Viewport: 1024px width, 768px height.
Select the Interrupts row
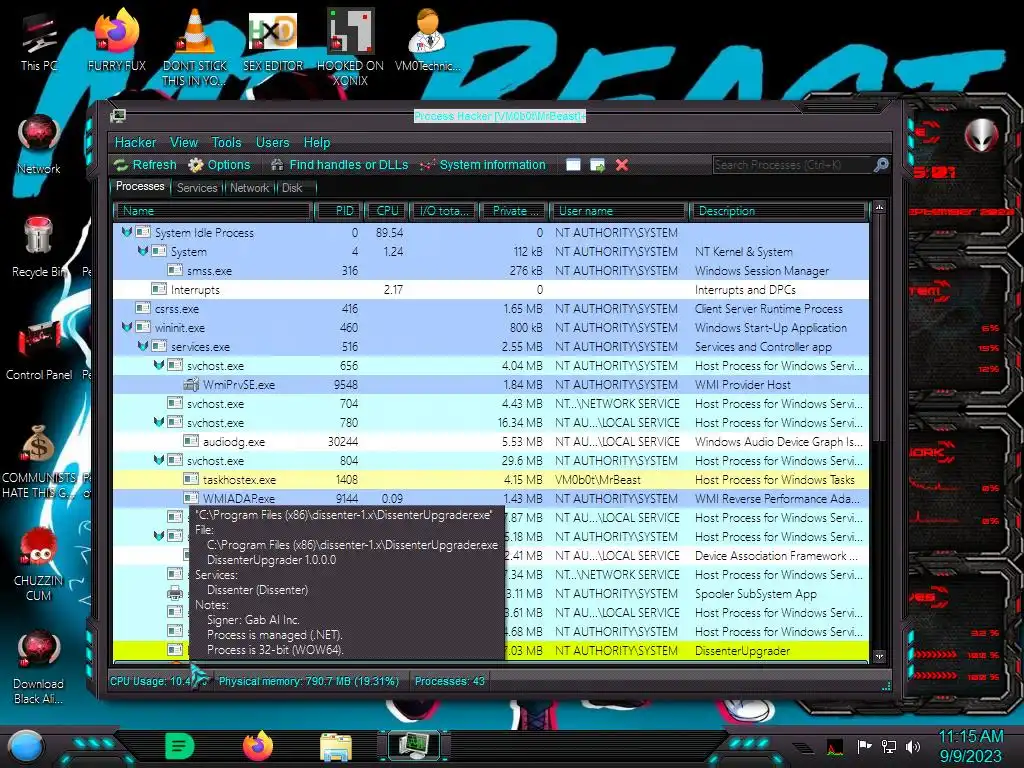click(491, 289)
